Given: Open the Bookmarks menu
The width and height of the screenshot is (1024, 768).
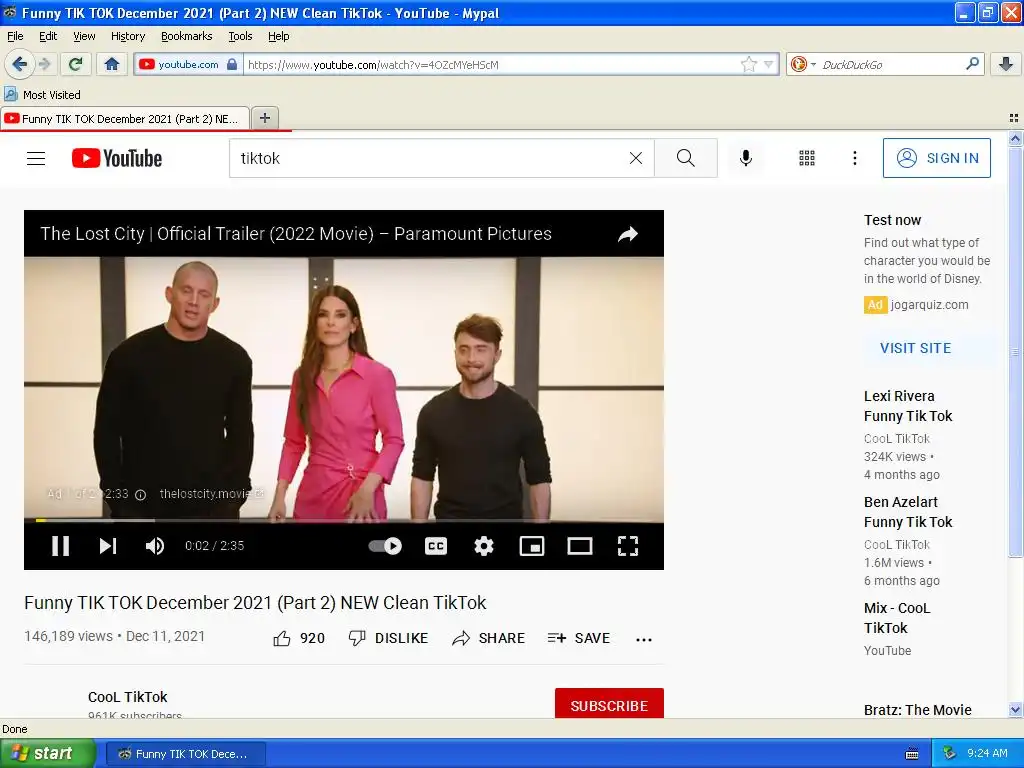Looking at the screenshot, I should pos(186,36).
